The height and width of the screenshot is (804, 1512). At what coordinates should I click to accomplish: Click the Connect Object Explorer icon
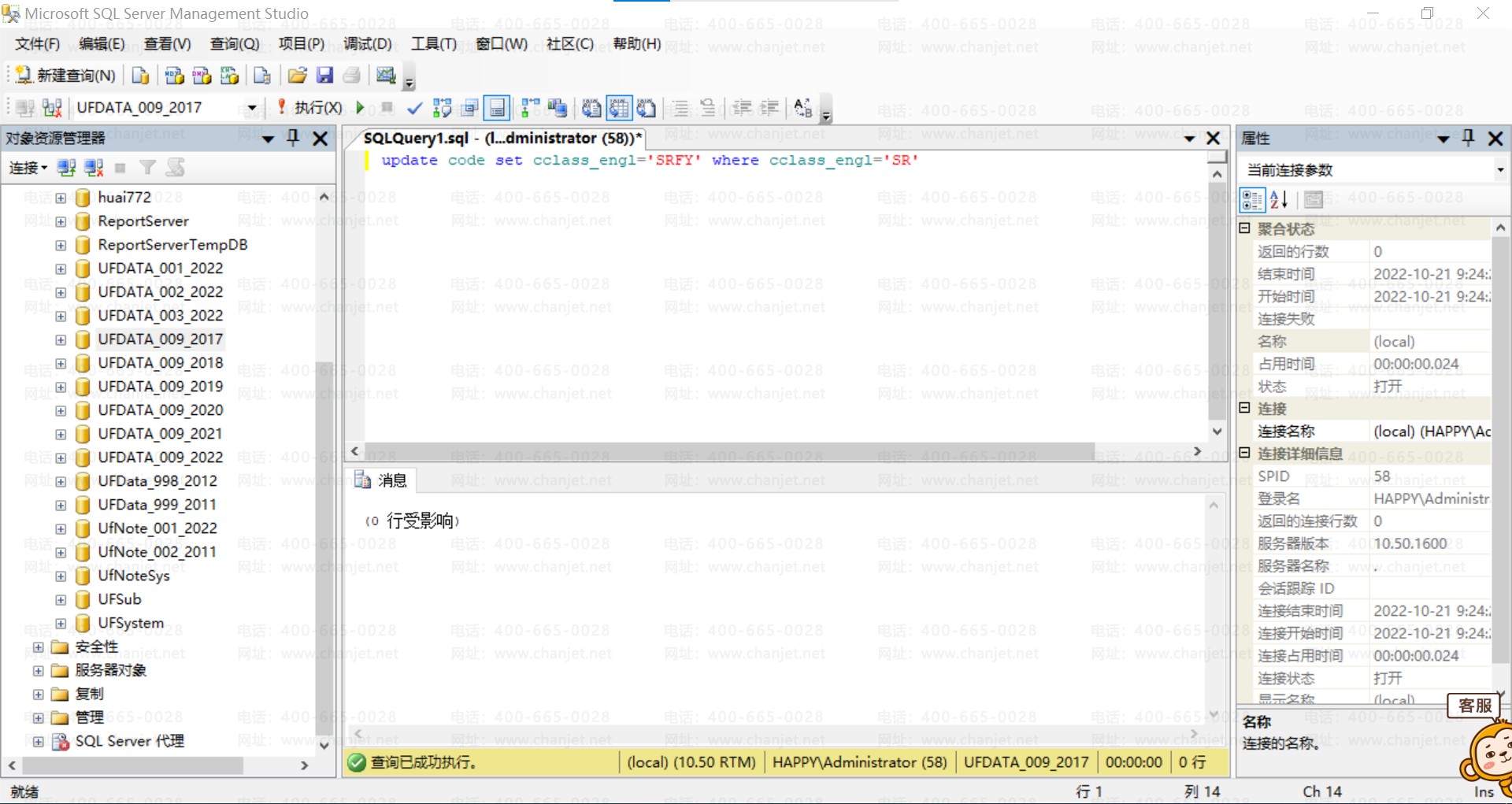pos(67,168)
